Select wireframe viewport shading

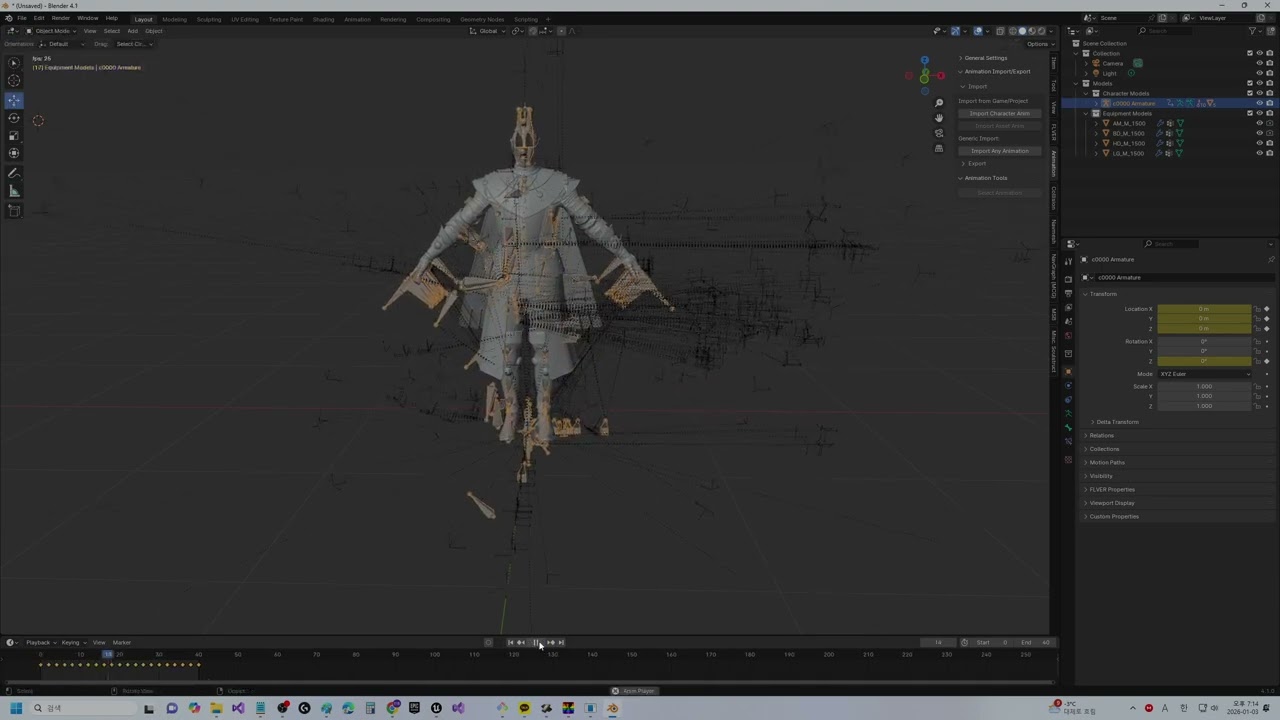[1011, 31]
